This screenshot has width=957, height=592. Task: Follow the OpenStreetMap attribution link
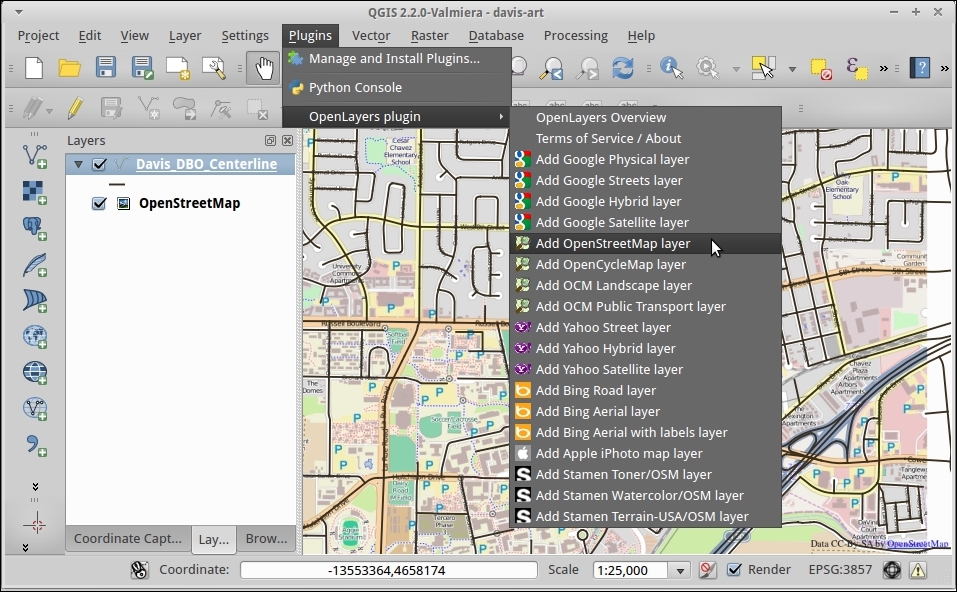[x=917, y=544]
